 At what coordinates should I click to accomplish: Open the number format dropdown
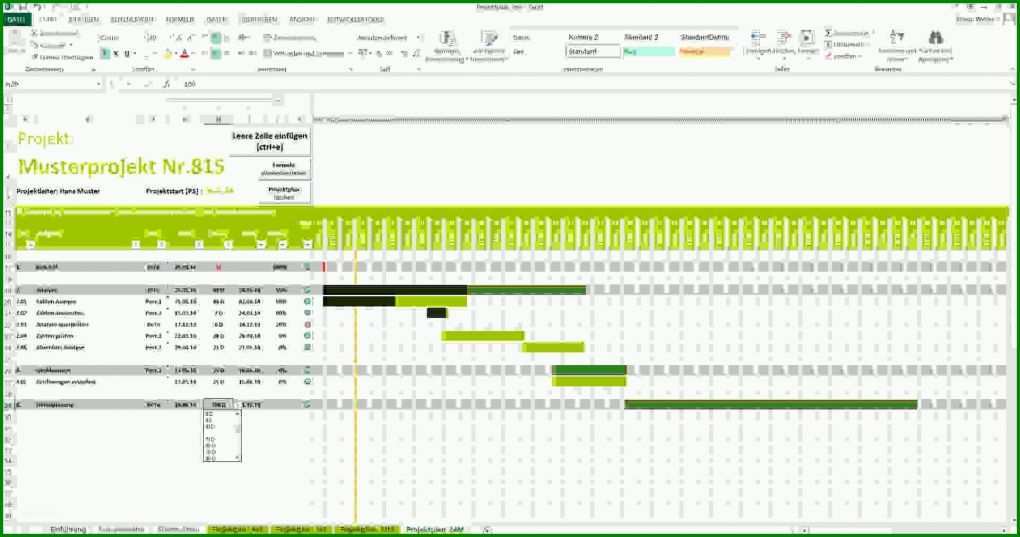point(418,38)
